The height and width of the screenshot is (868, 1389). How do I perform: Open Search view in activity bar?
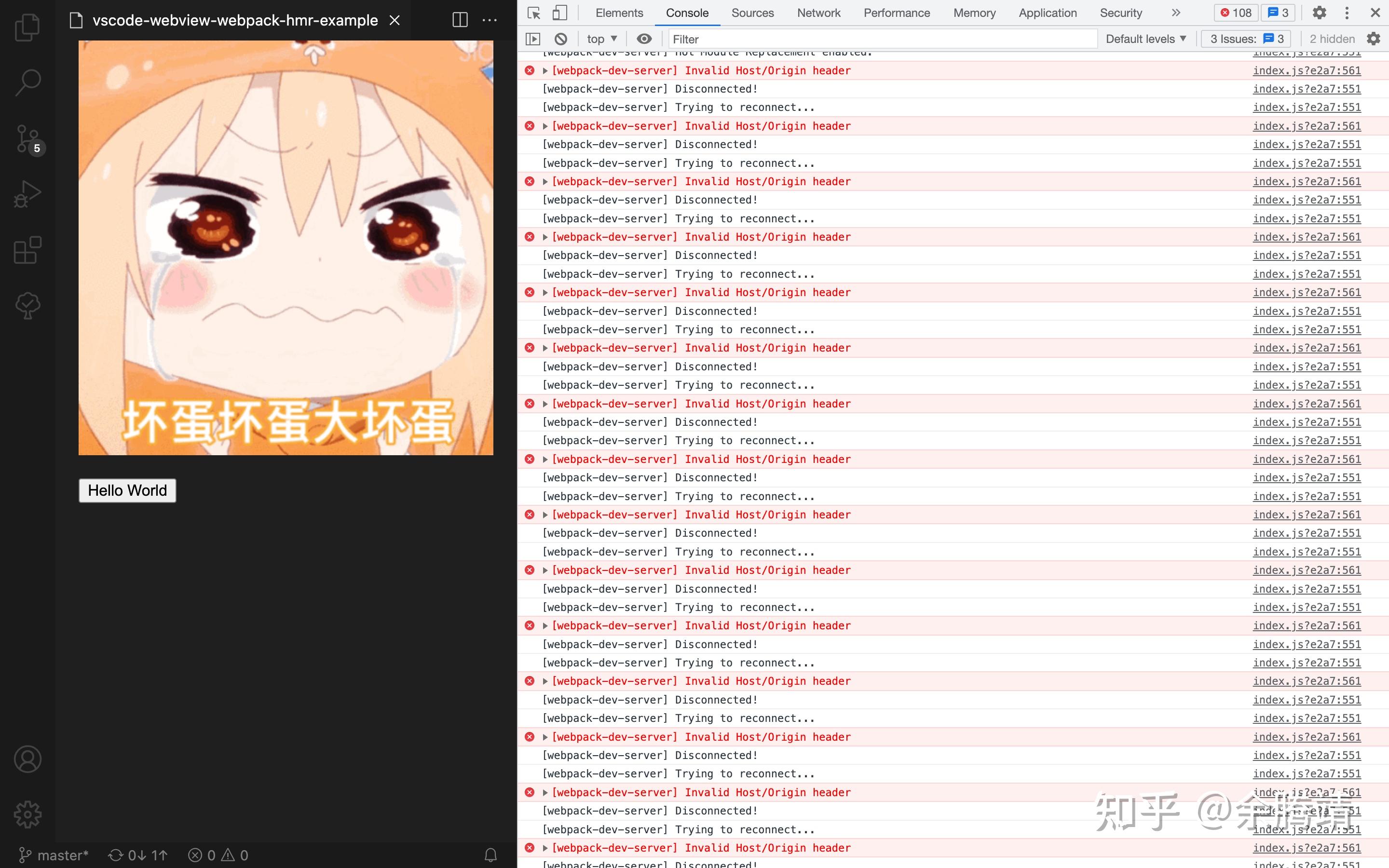pos(27,82)
